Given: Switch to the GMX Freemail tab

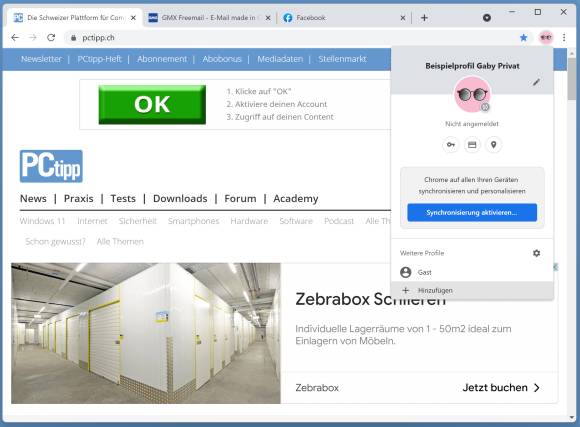Looking at the screenshot, I should (x=209, y=18).
